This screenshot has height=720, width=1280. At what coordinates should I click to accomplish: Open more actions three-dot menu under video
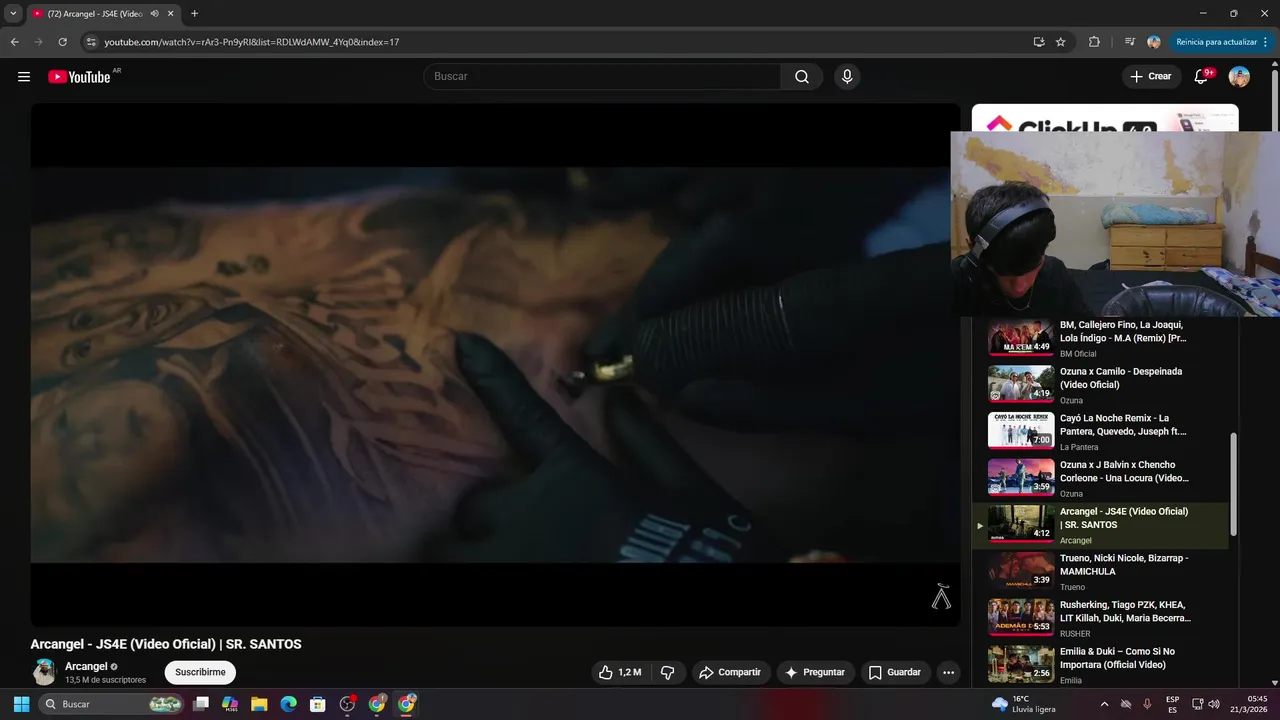[x=948, y=673]
